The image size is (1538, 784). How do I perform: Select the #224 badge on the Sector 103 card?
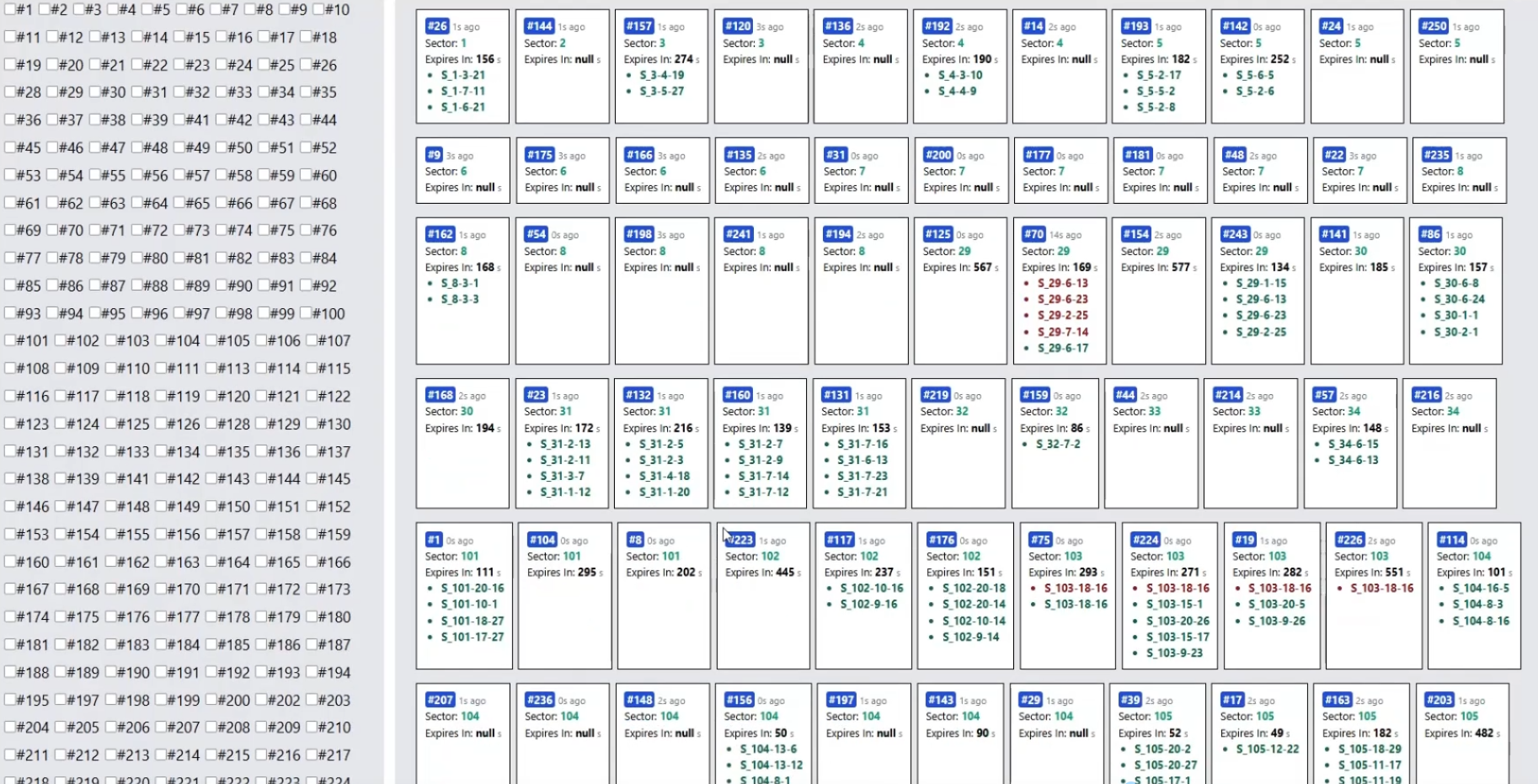pos(1145,540)
